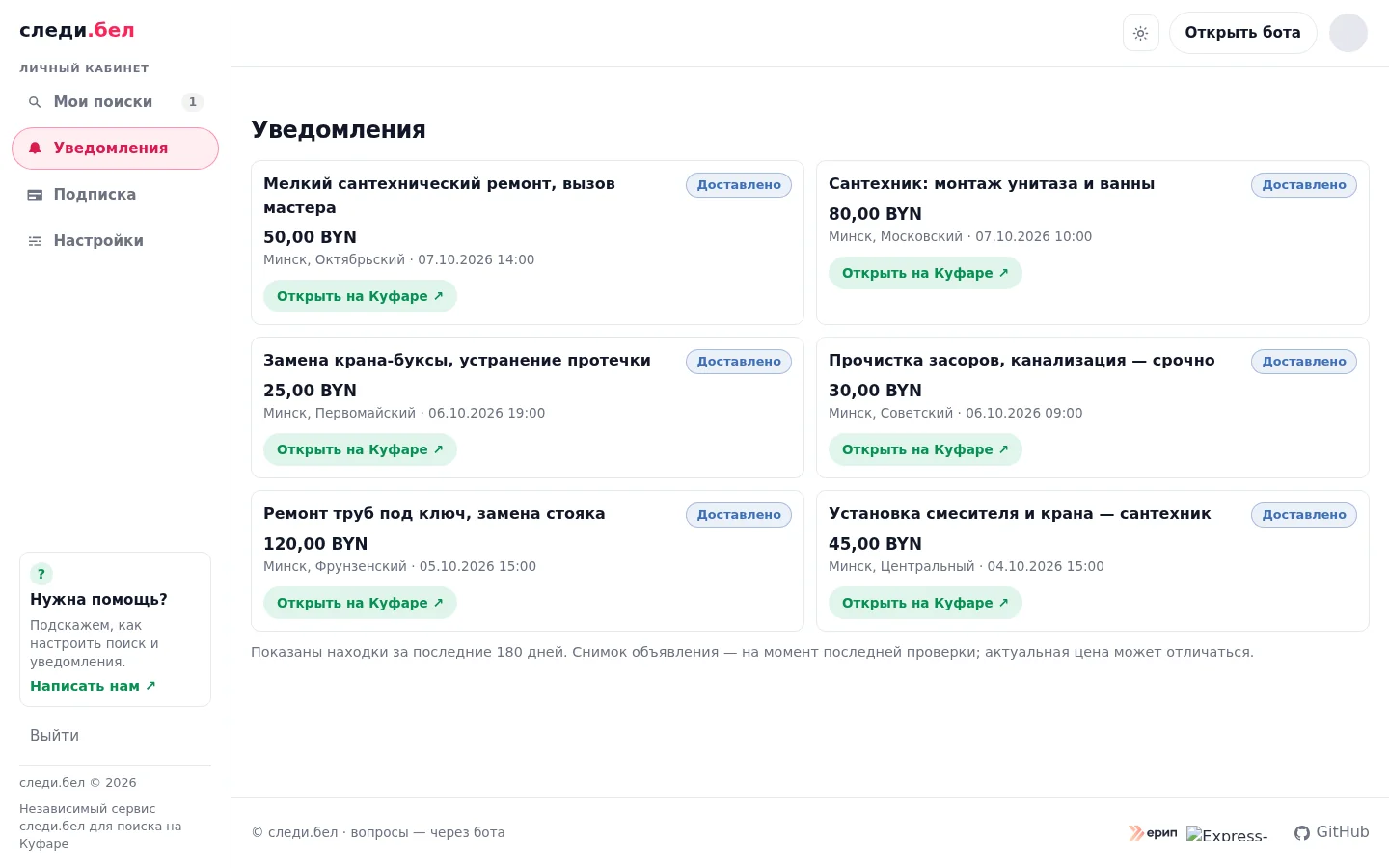Click the search magnifier icon in sidebar
This screenshot has width=1389, height=868.
point(35,102)
